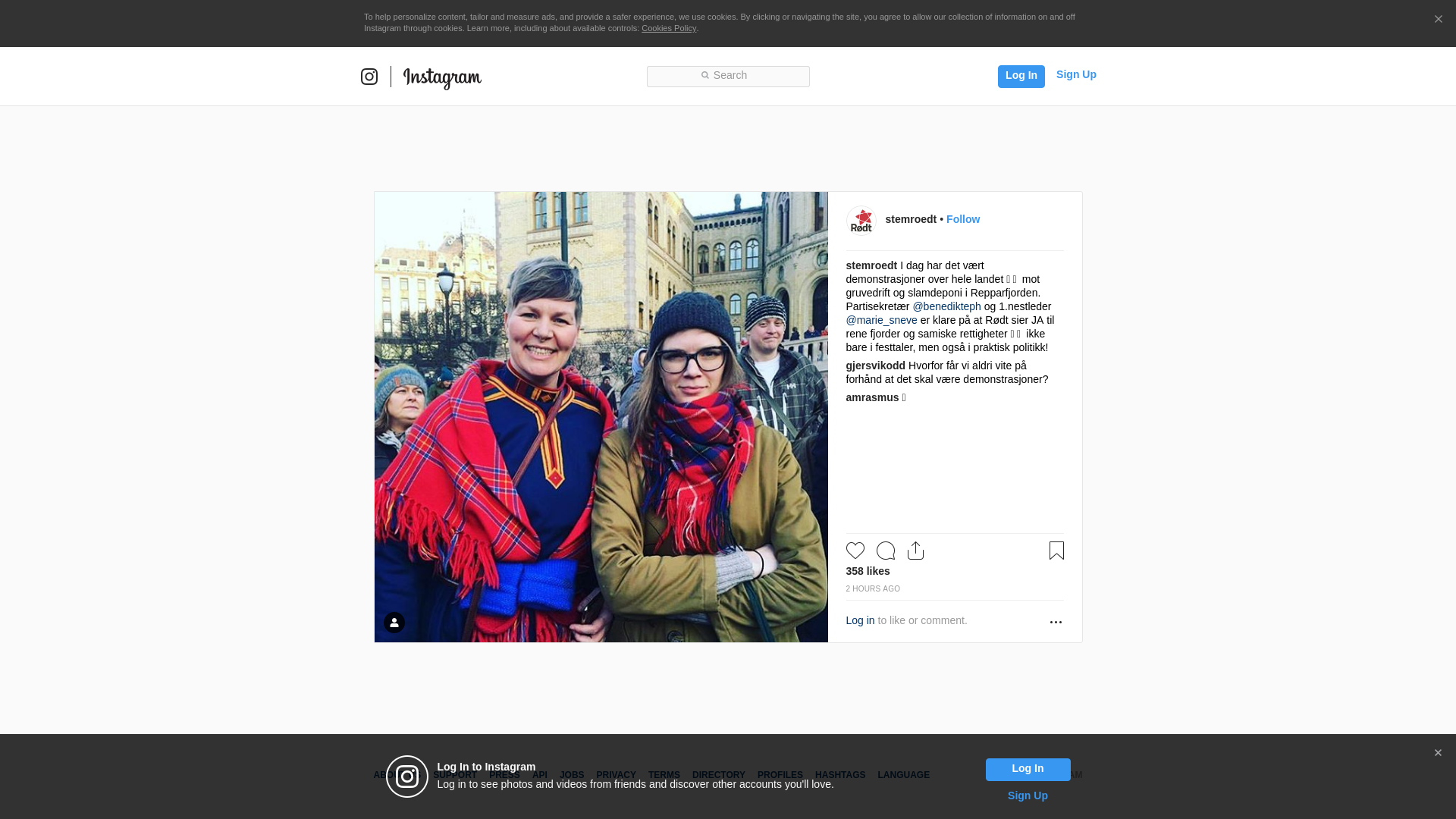Show tagged people icon on photo

(x=394, y=623)
